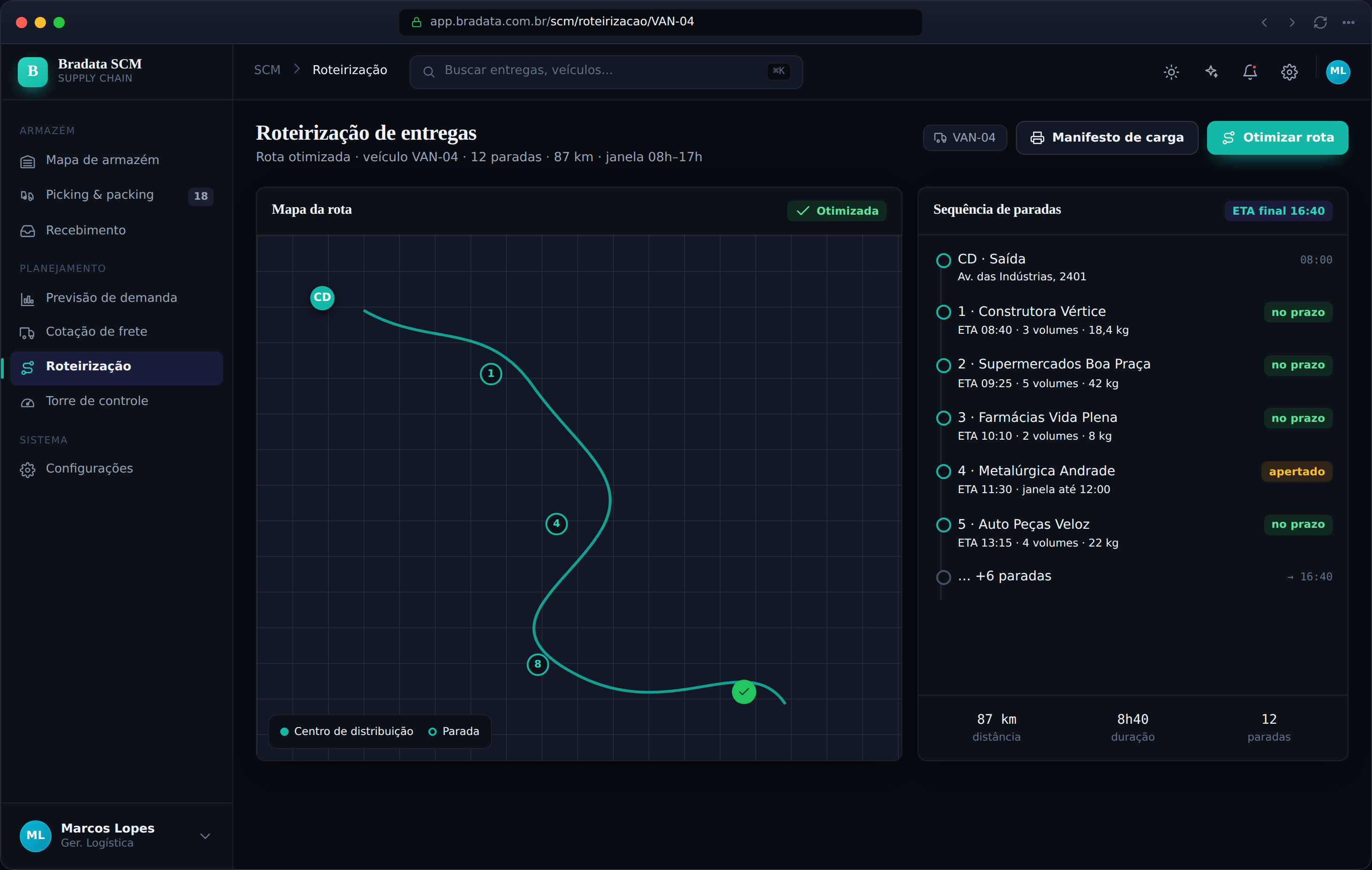The height and width of the screenshot is (870, 1372).
Task: Select stop marker 1 on the map
Action: tap(491, 374)
